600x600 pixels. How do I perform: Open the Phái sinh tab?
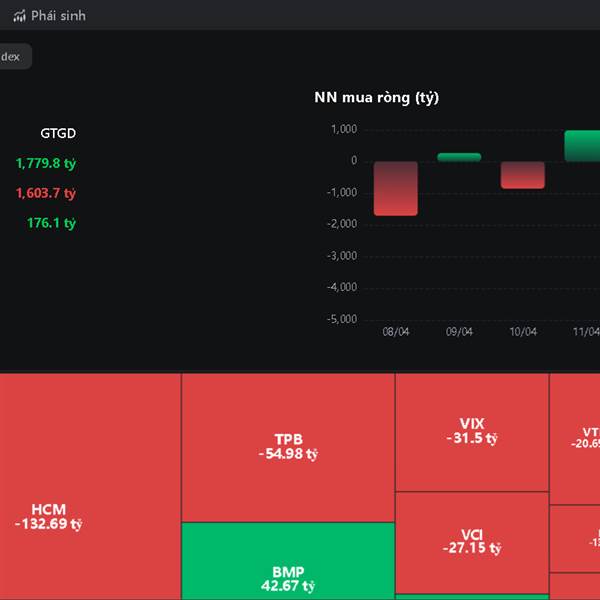pyautogui.click(x=49, y=16)
